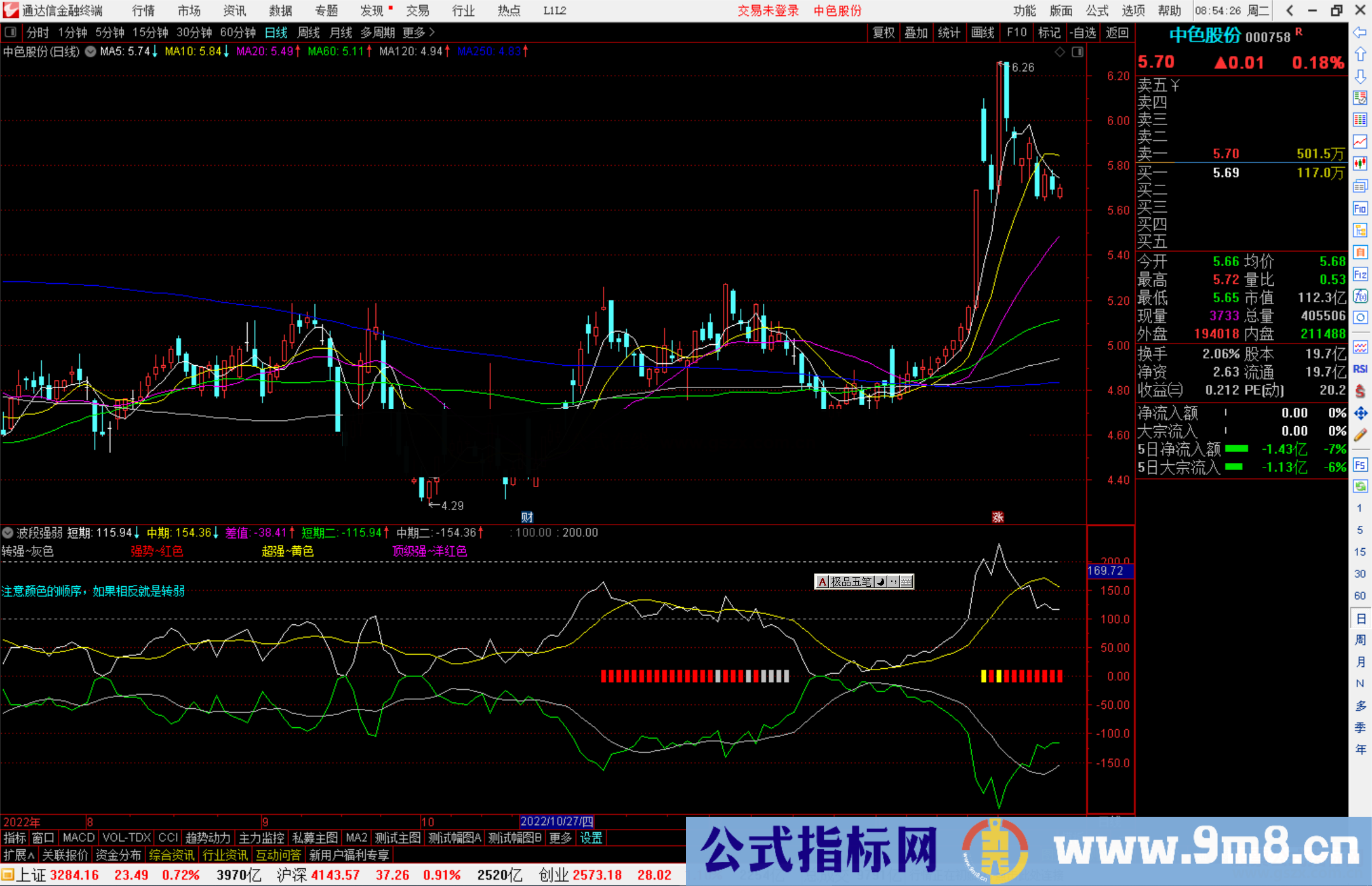Switch to the 5分钟 period tab
The width and height of the screenshot is (1372, 886).
pyautogui.click(x=110, y=32)
